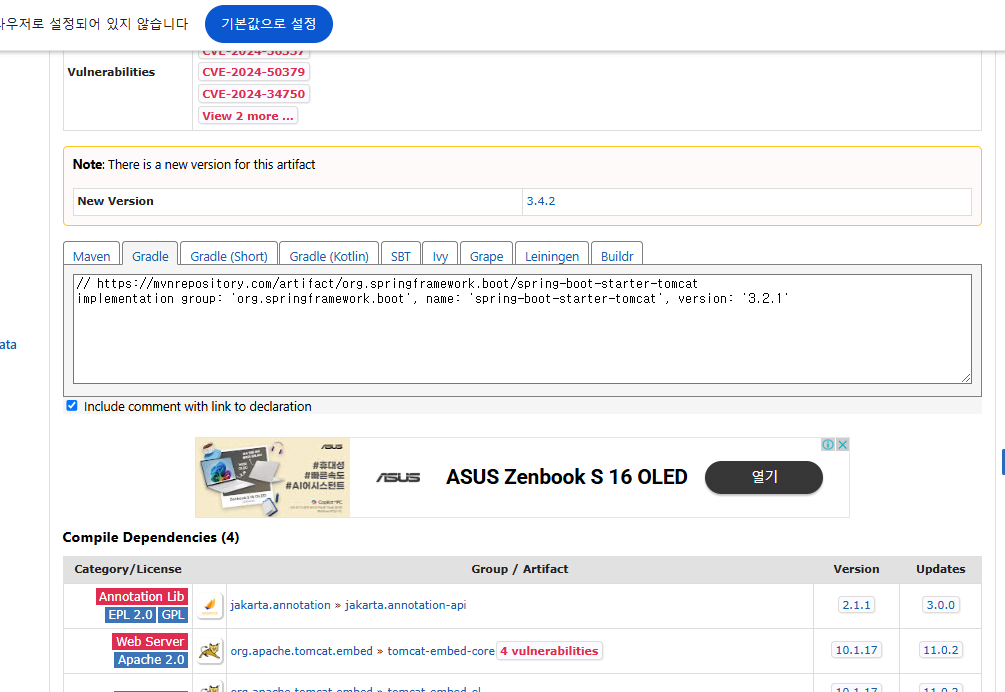Screen dimensions: 1005x692
Task: Switch to the Maven tab
Action: coord(92,256)
